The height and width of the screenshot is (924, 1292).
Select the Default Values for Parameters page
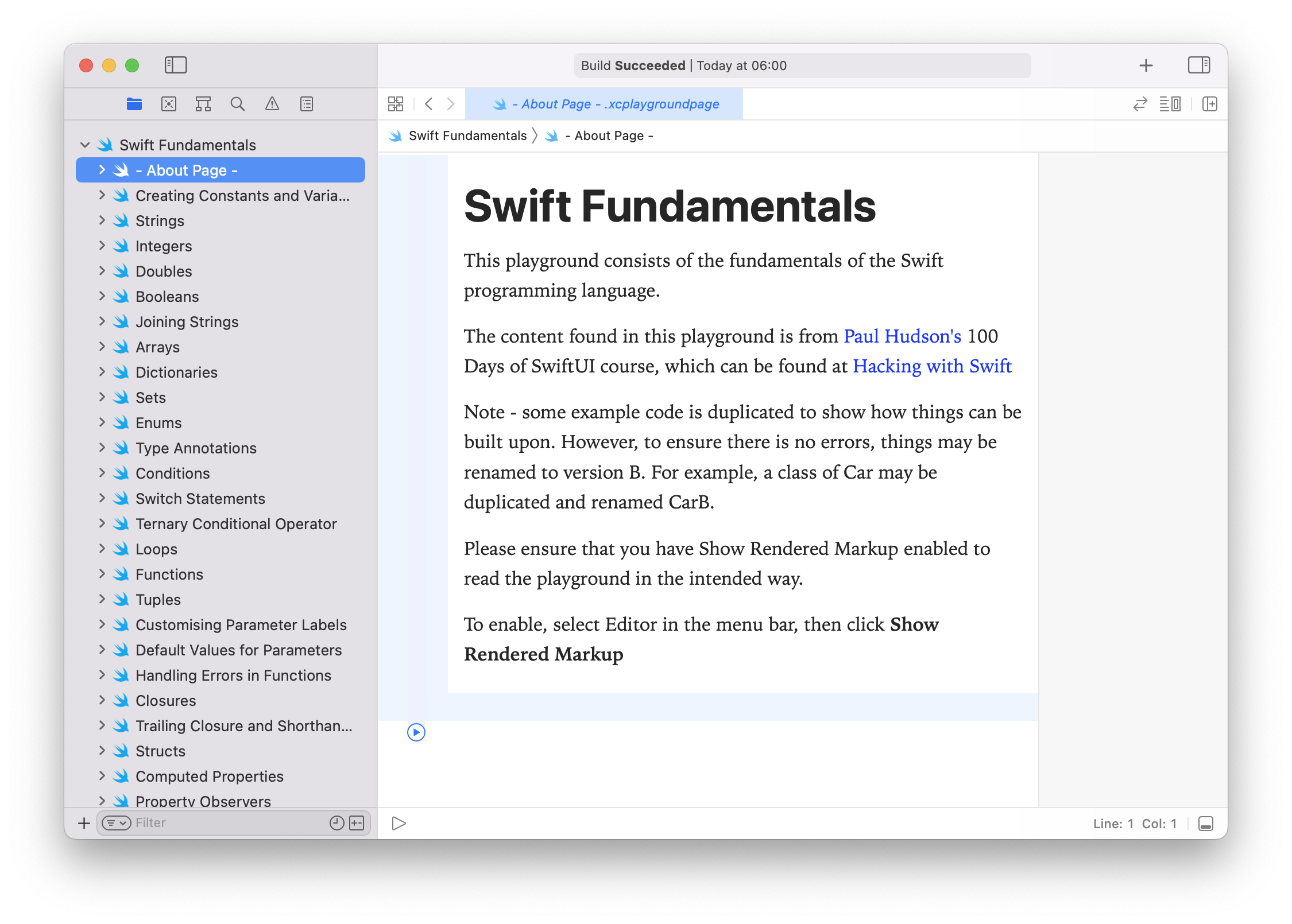pyautogui.click(x=221, y=650)
